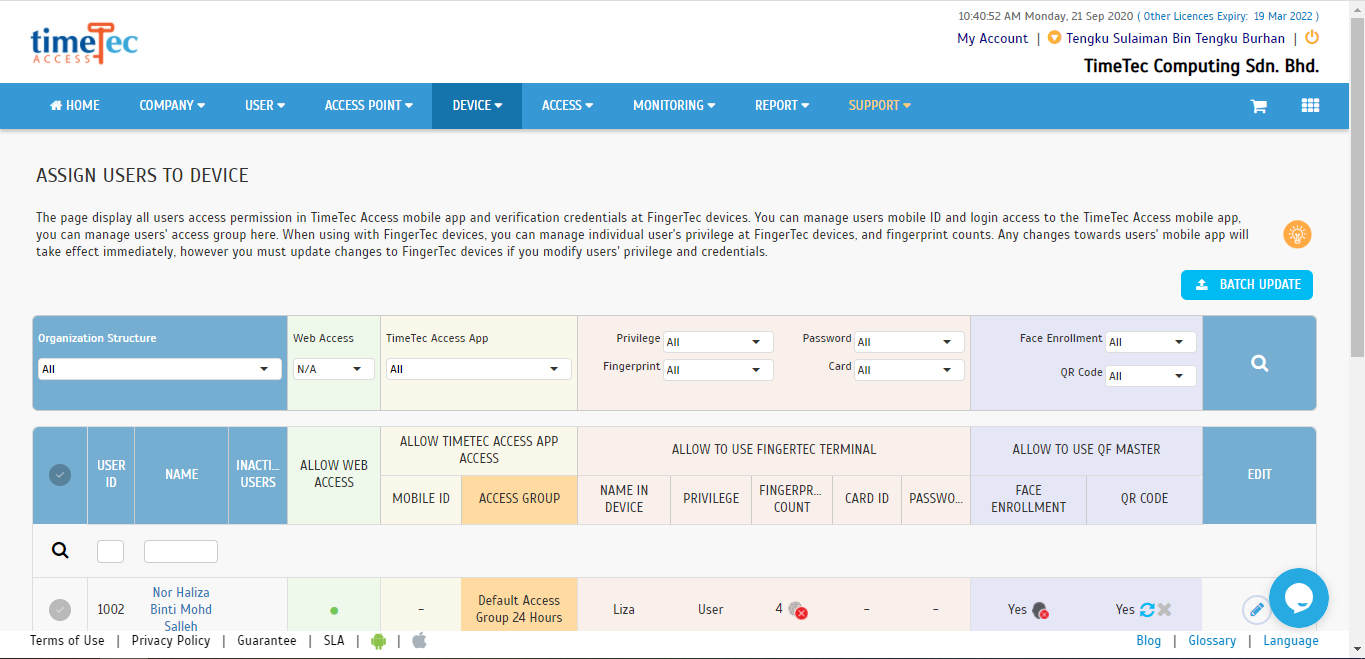Click the table row search magnifier icon
The width and height of the screenshot is (1365, 659).
click(60, 550)
